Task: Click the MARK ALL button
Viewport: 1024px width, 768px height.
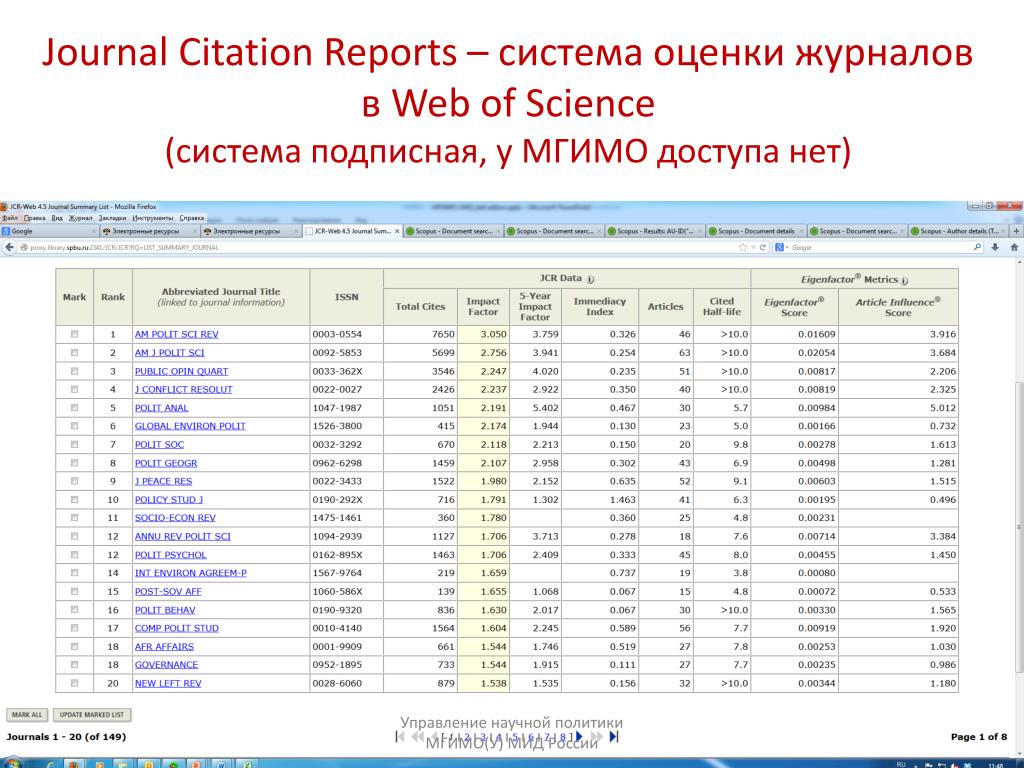Action: [27, 715]
